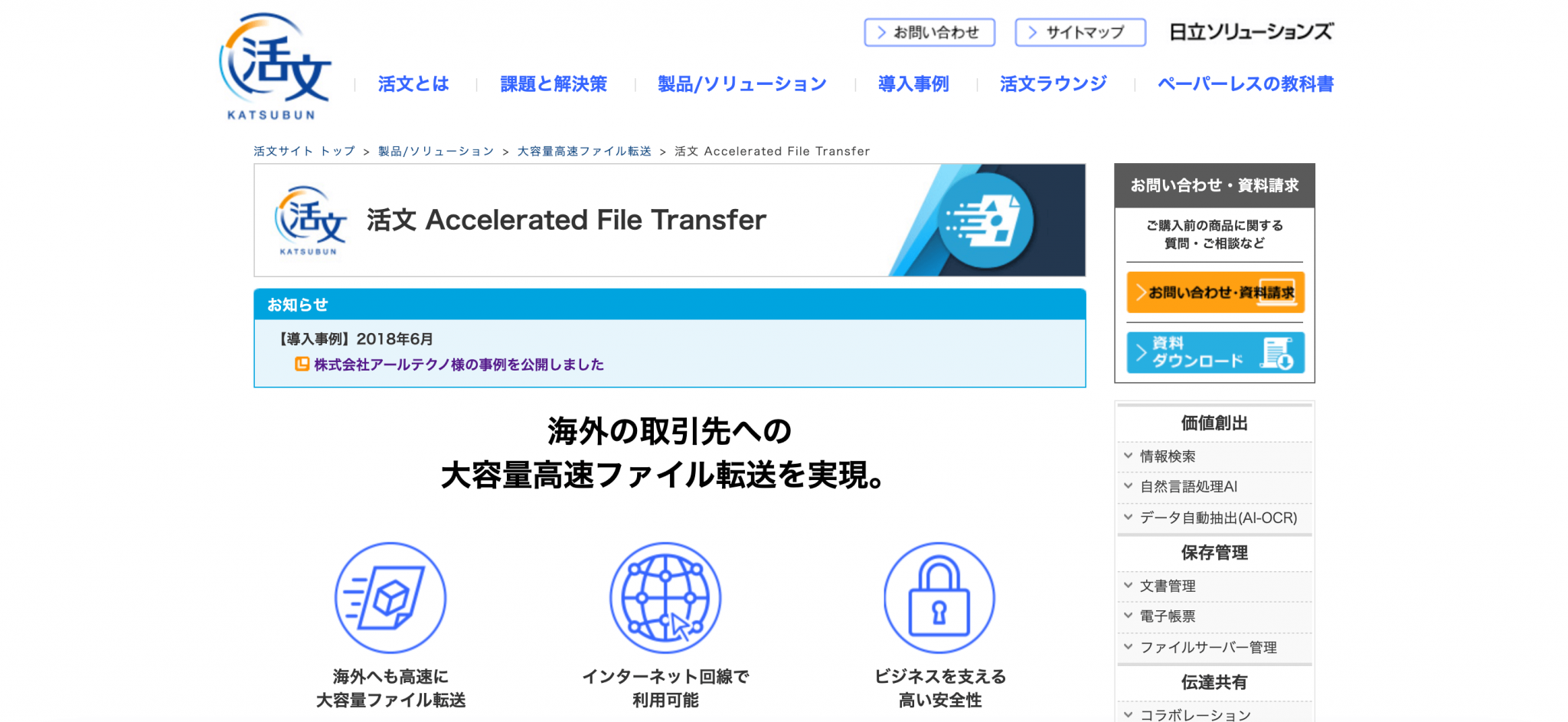Select the speeding document icon above 海外へも高速に
The height and width of the screenshot is (722, 1568).
click(390, 598)
